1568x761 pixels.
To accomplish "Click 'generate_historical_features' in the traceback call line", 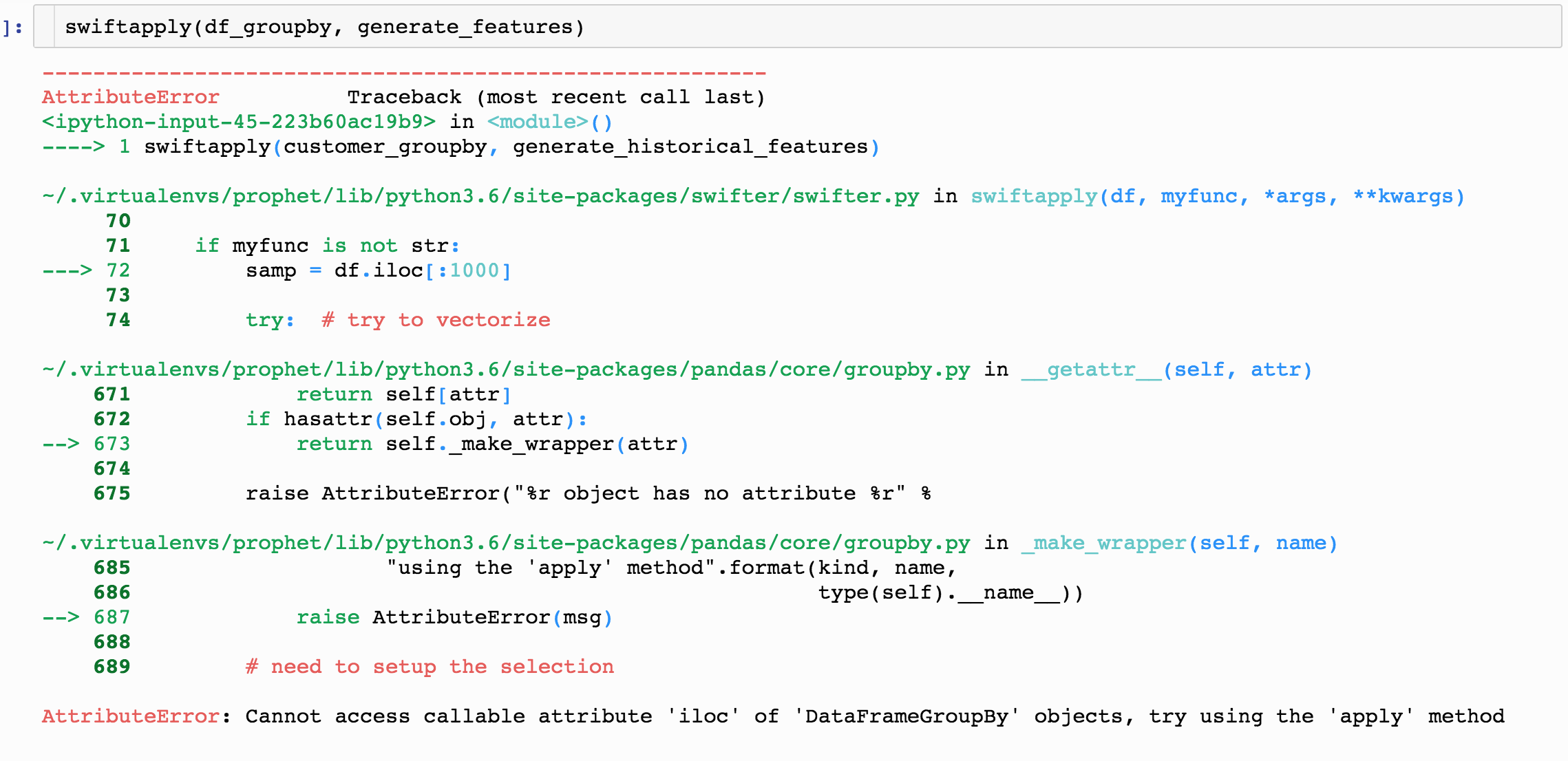I will coord(690,147).
